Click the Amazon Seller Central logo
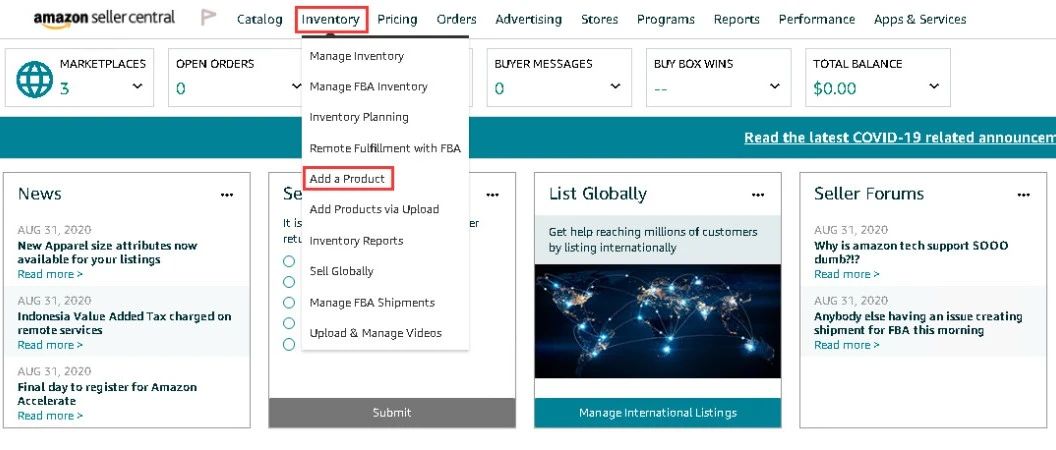The height and width of the screenshot is (450, 1056). (104, 18)
